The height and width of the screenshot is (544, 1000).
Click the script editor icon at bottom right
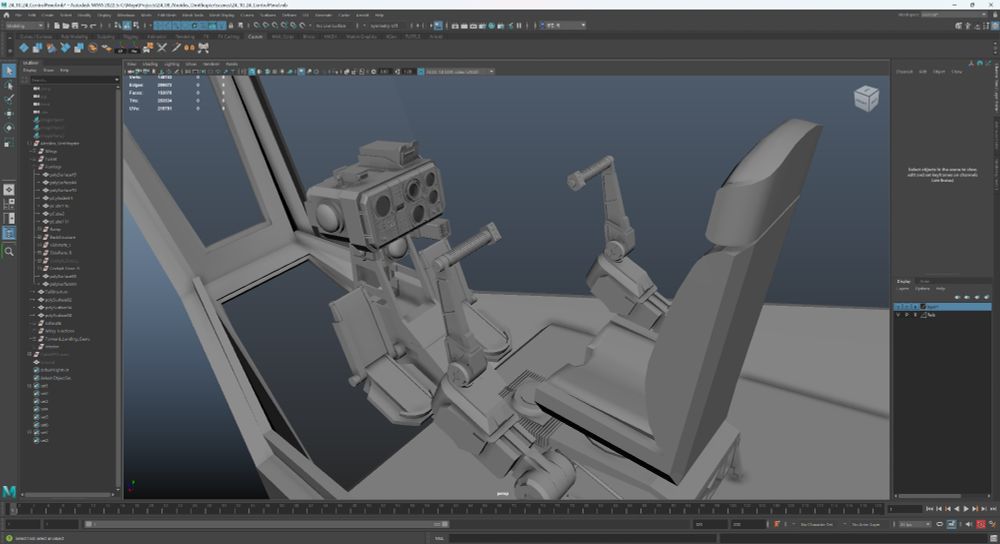pyautogui.click(x=992, y=538)
